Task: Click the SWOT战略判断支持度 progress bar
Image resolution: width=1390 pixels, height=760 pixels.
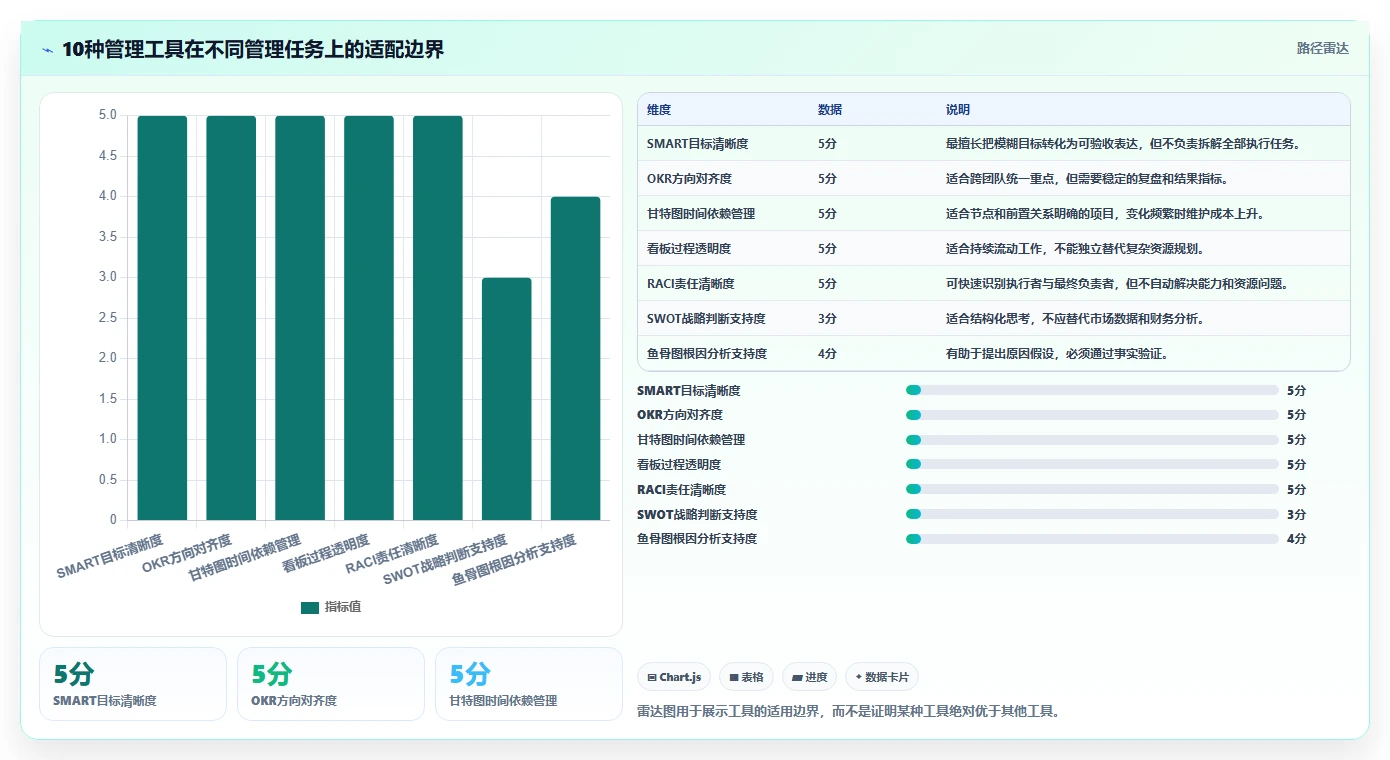Action: 1092,514
